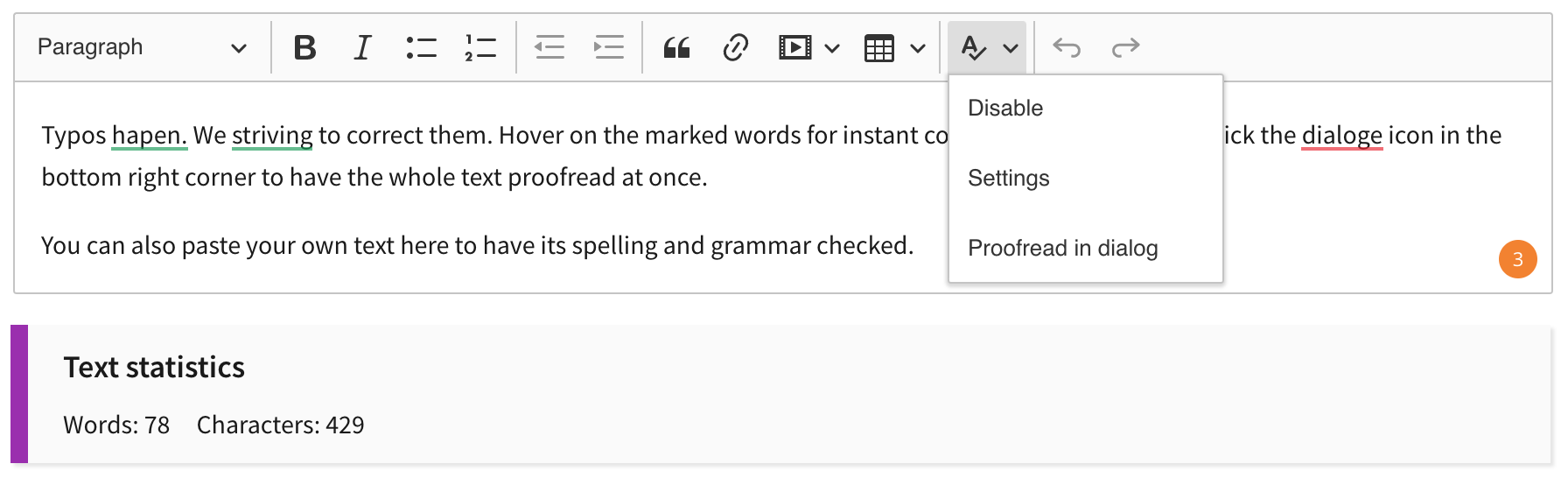The height and width of the screenshot is (485, 1568).
Task: Insert a bulleted list
Action: pyautogui.click(x=421, y=47)
